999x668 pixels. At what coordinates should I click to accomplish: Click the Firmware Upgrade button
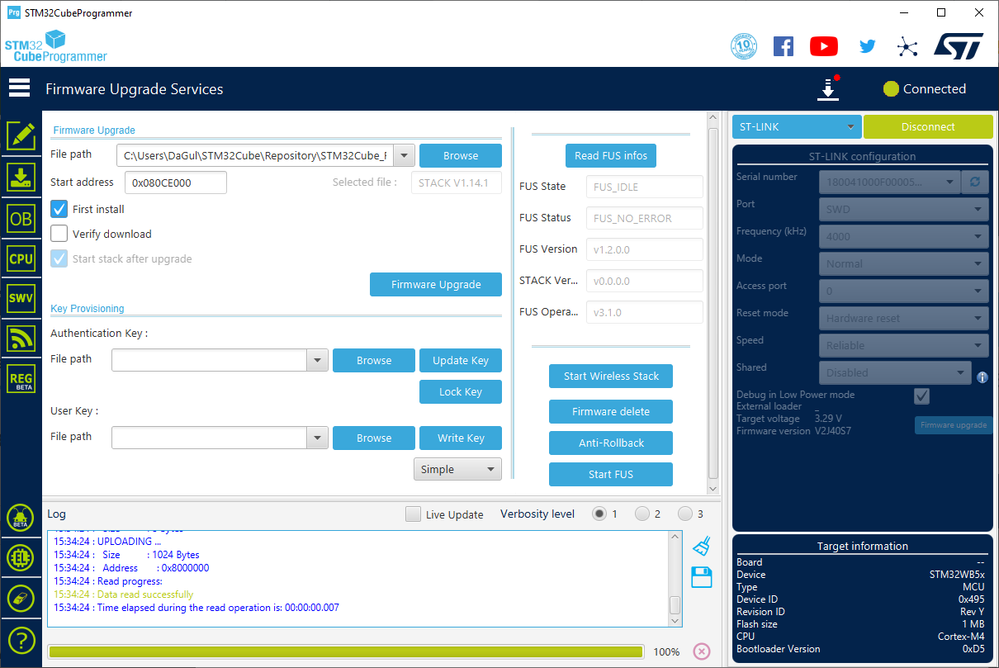[x=436, y=284]
